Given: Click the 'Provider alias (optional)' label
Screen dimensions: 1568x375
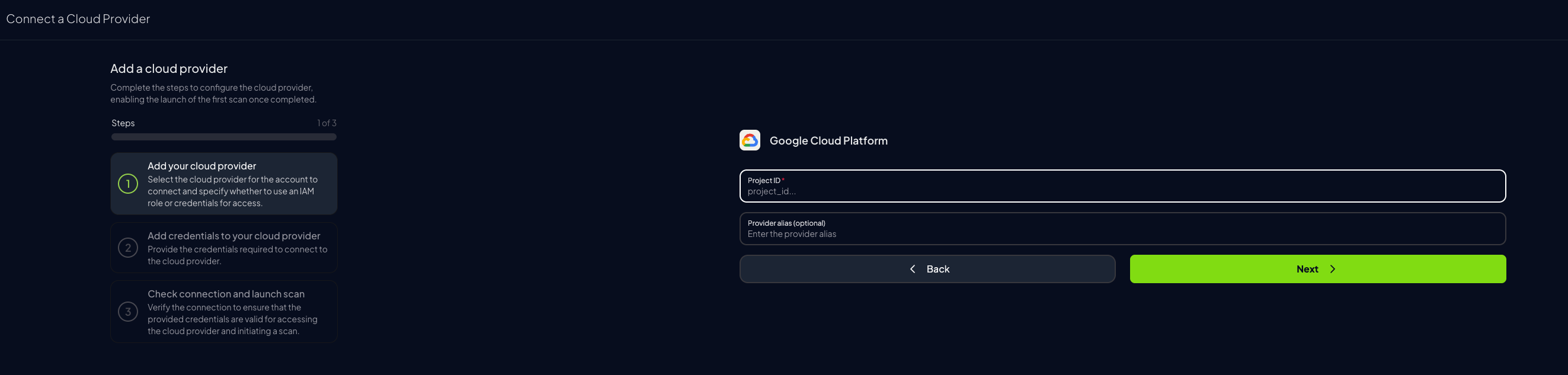Looking at the screenshot, I should click(786, 223).
